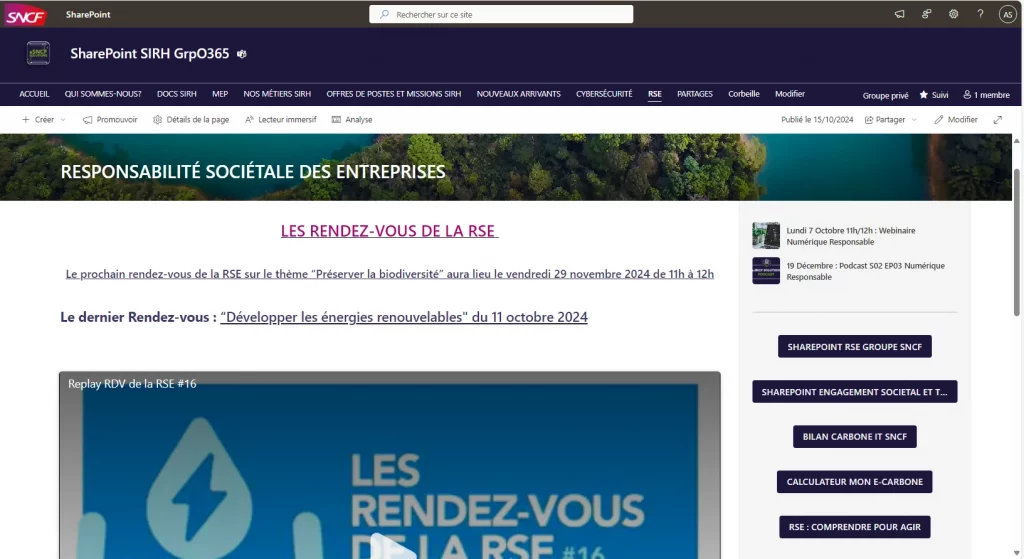Open OFFRES DE POSTES ET MISSIONS SIRH

[x=394, y=94]
